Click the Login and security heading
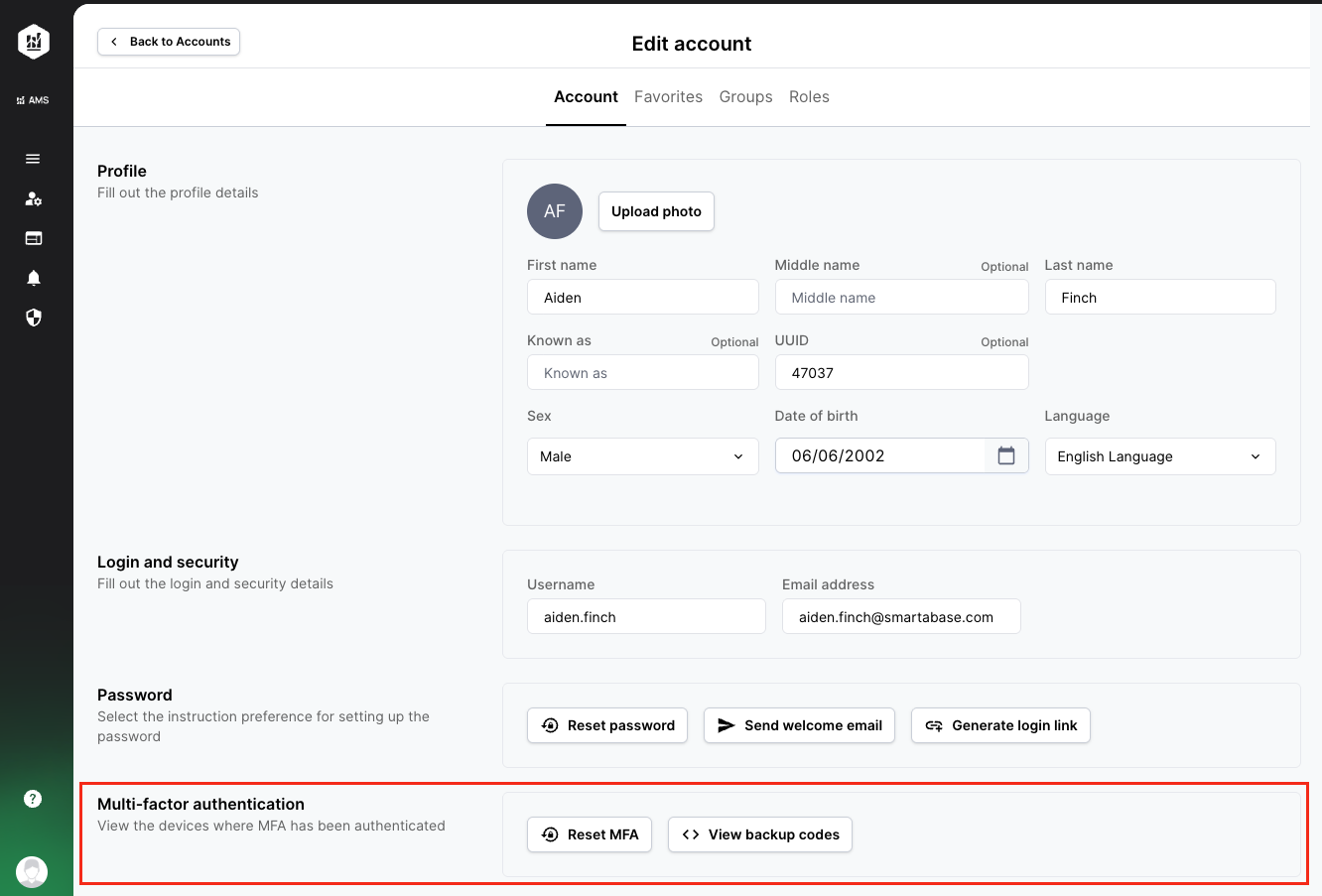This screenshot has width=1322, height=896. coord(168,562)
